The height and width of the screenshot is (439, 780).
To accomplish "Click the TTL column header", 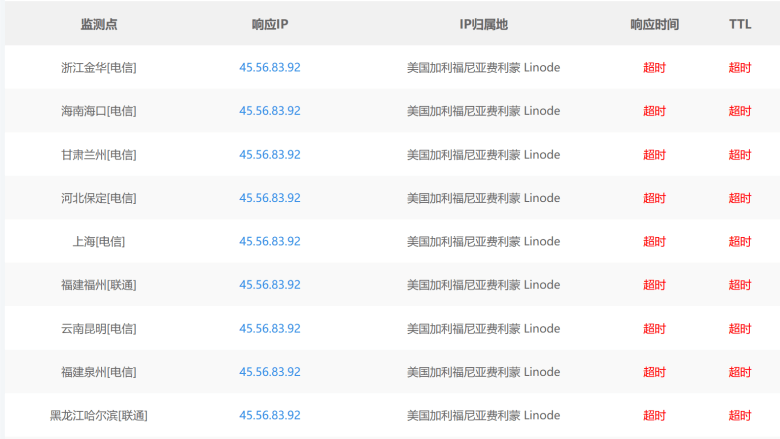I will point(740,24).
